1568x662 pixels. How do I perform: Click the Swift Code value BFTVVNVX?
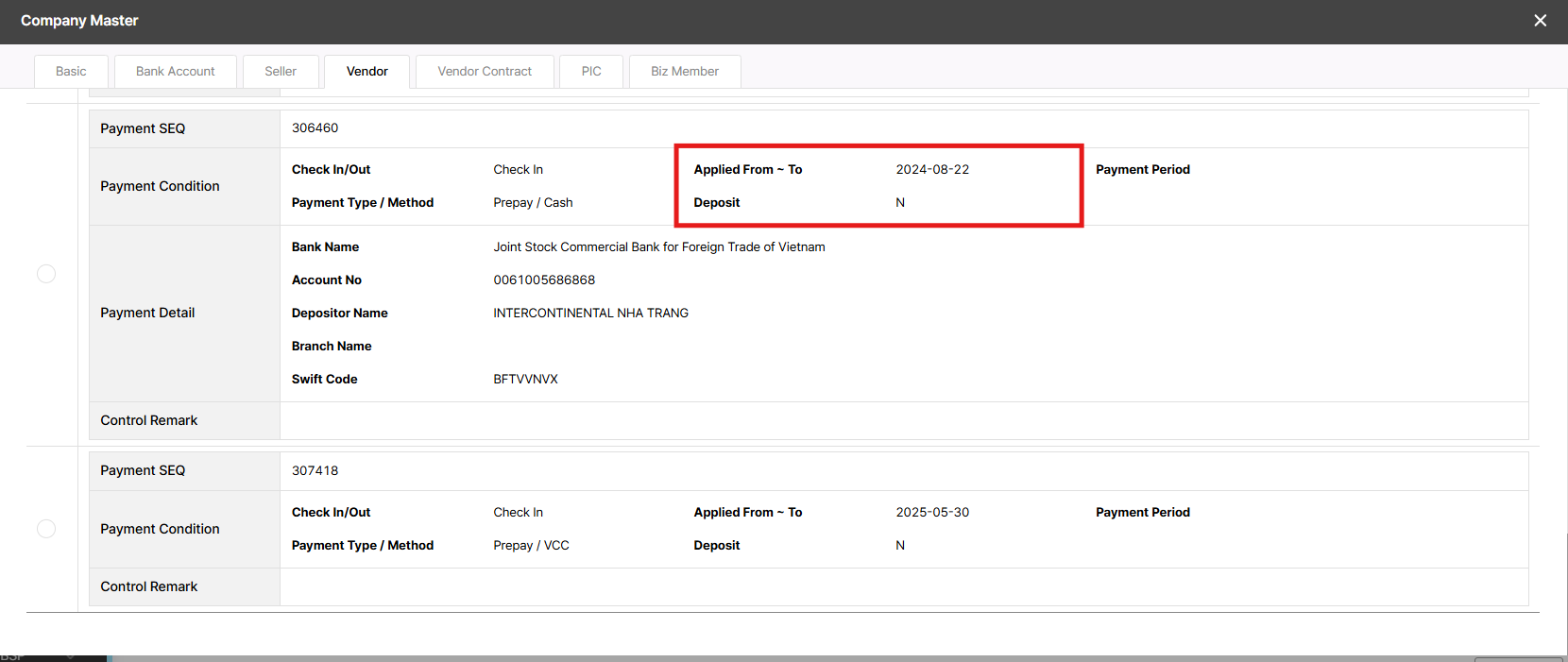click(x=525, y=380)
